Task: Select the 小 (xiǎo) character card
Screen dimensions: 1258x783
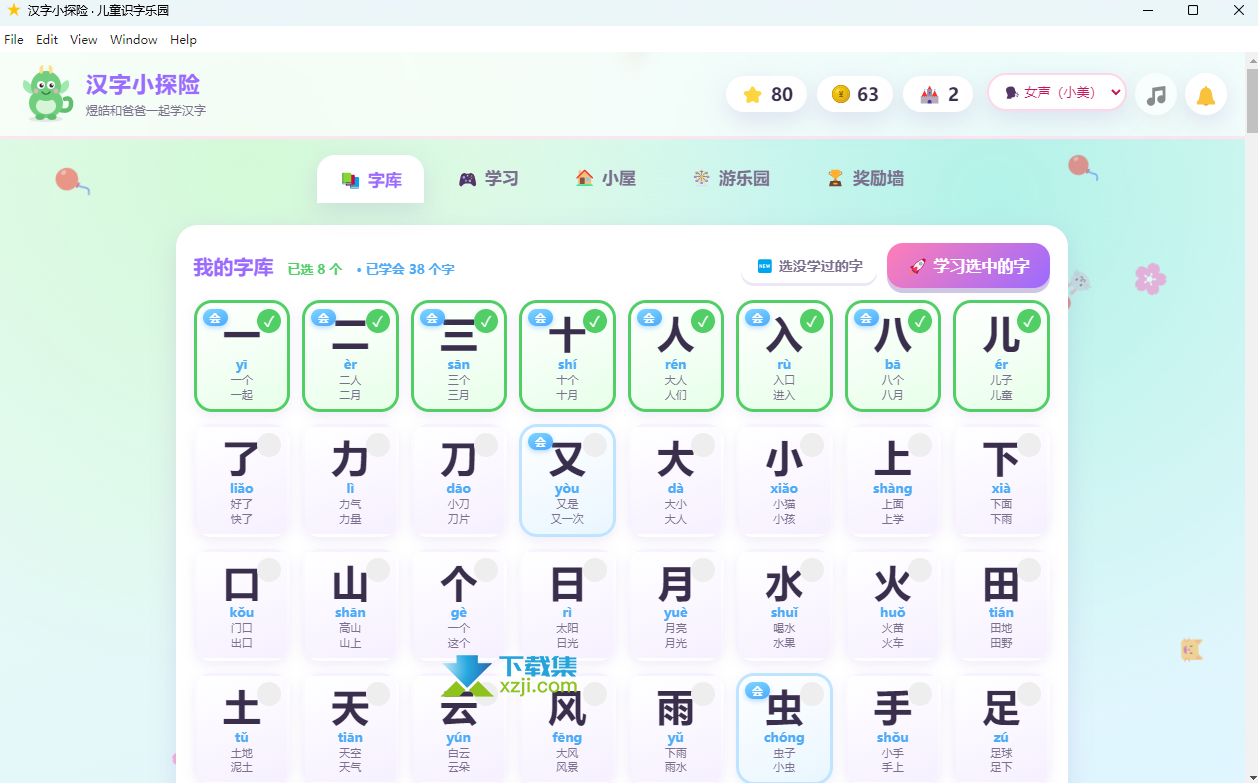Action: 784,480
